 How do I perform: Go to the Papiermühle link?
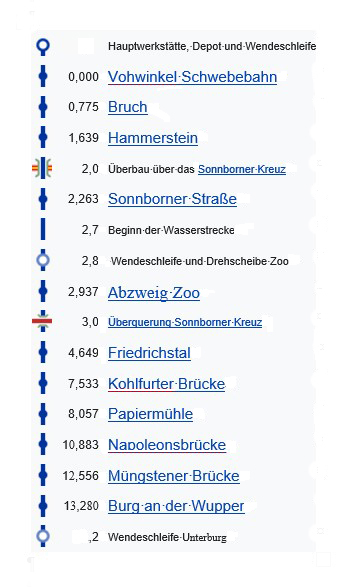click(x=150, y=414)
